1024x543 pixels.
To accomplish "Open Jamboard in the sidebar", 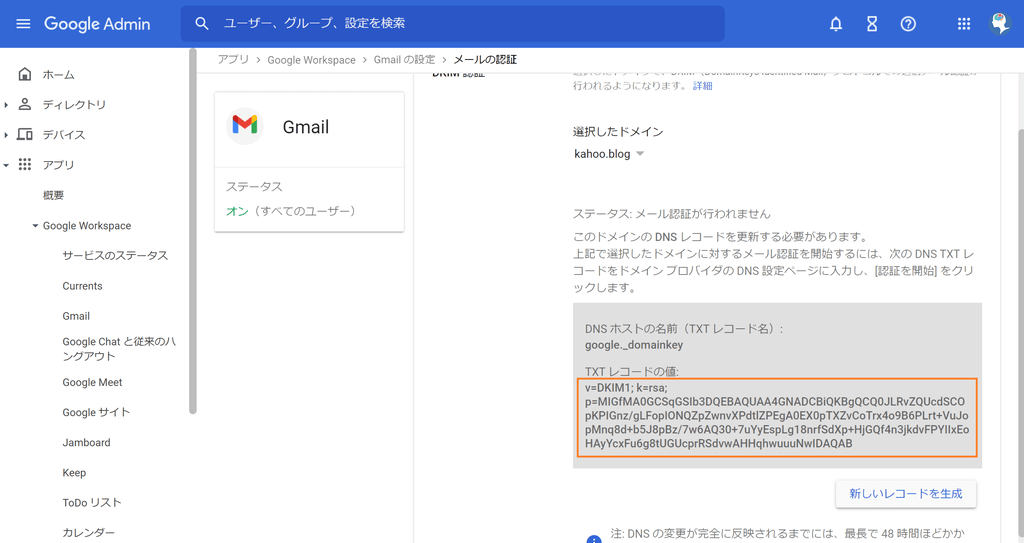I will [86, 442].
